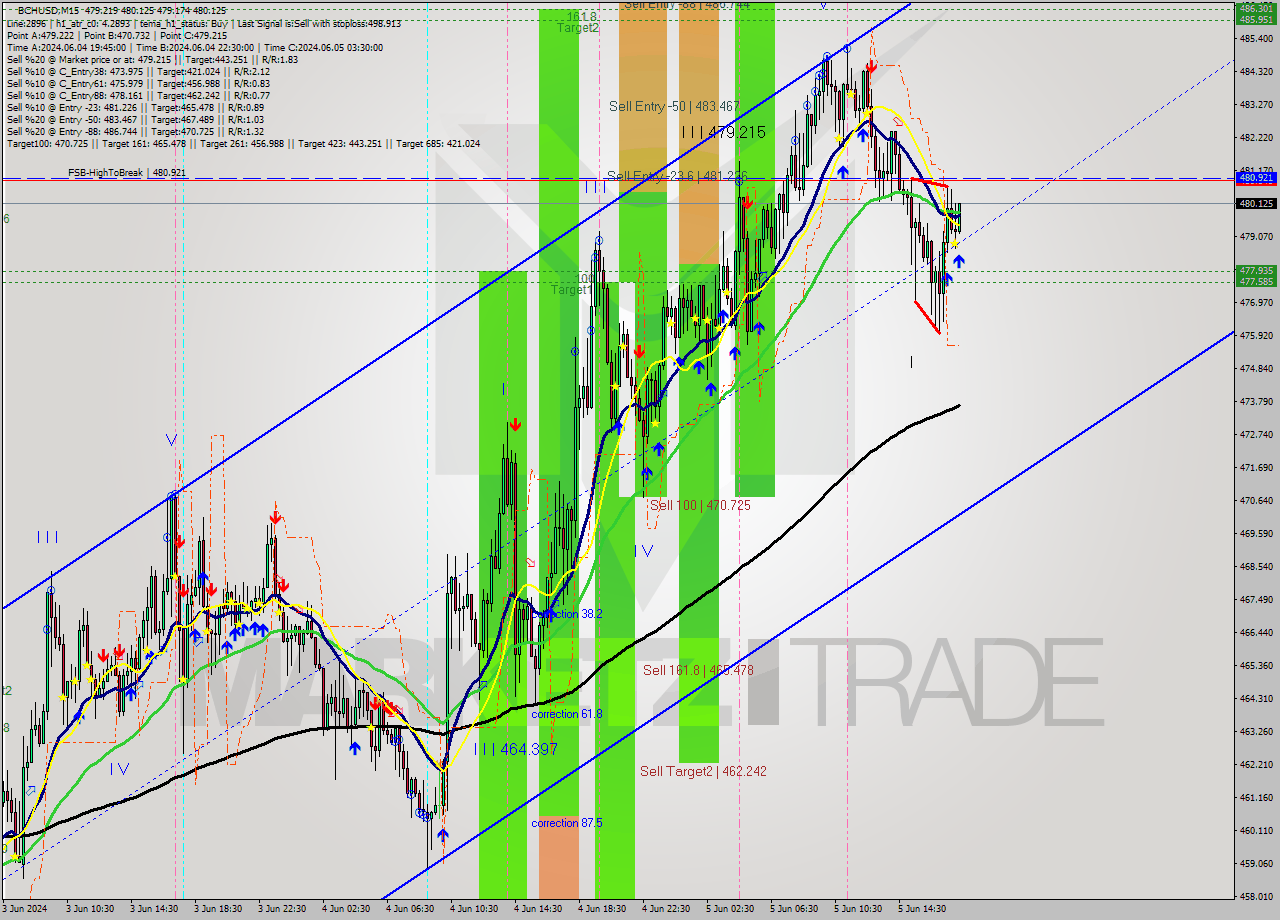Select the Target2 label atop green zone

click(x=578, y=28)
